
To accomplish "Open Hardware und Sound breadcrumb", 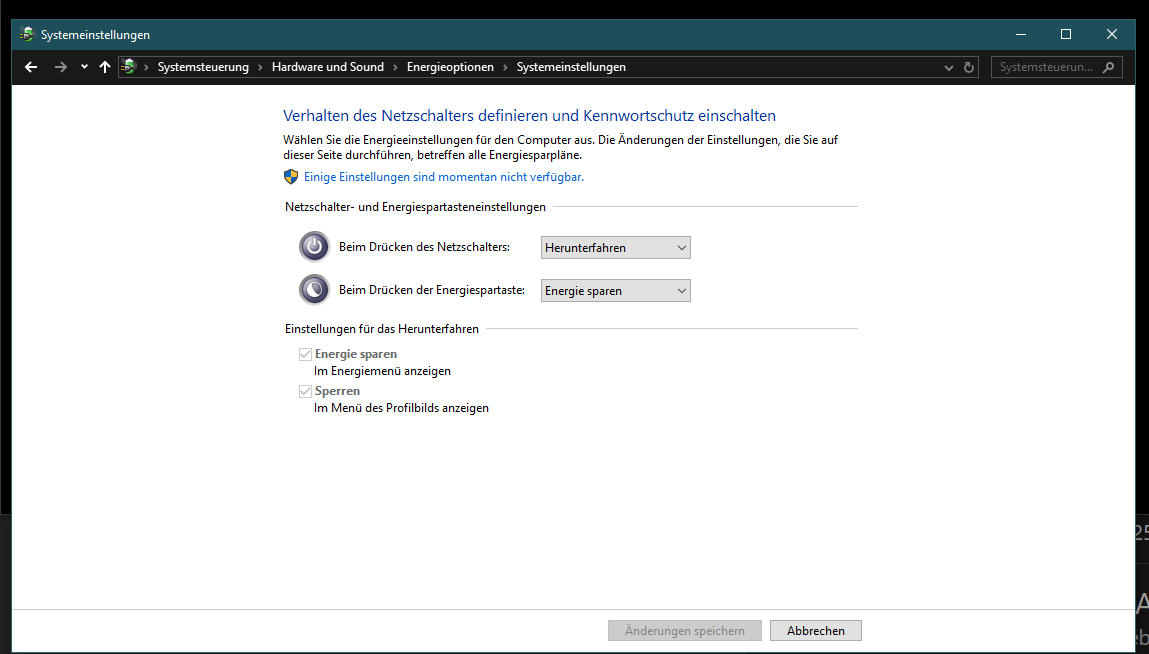I will click(x=328, y=67).
